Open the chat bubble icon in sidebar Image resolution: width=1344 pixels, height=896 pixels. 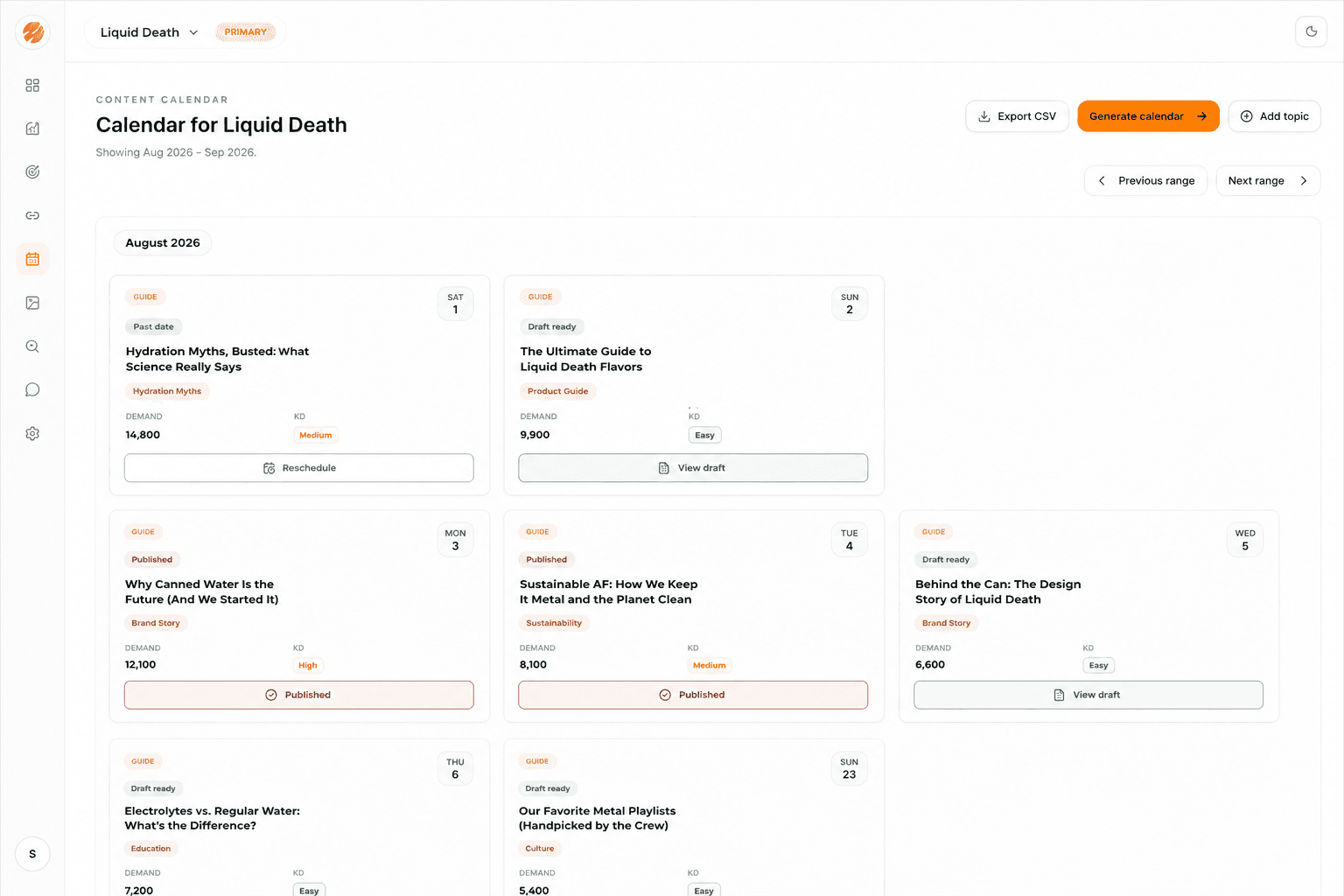32,390
